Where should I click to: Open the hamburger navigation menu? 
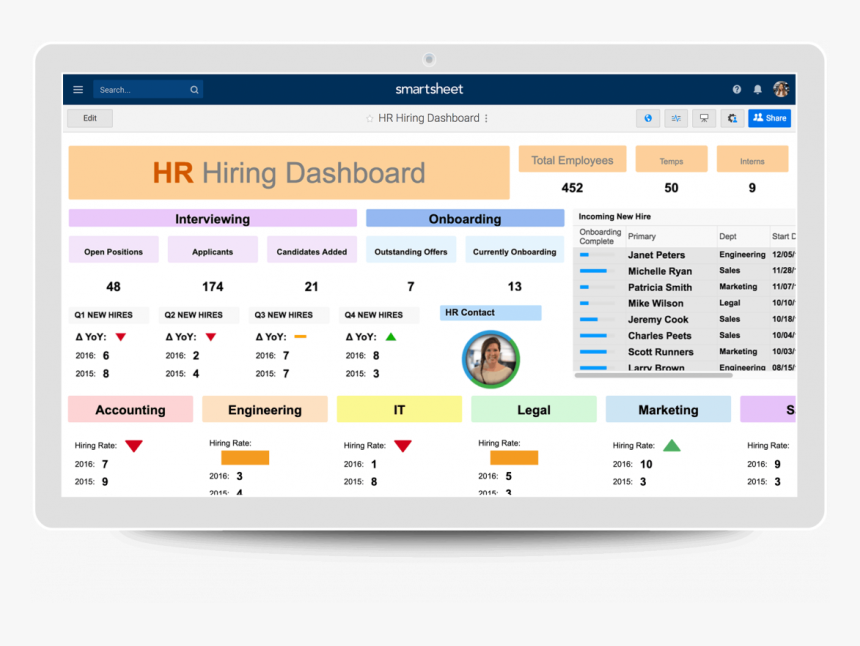pyautogui.click(x=78, y=90)
